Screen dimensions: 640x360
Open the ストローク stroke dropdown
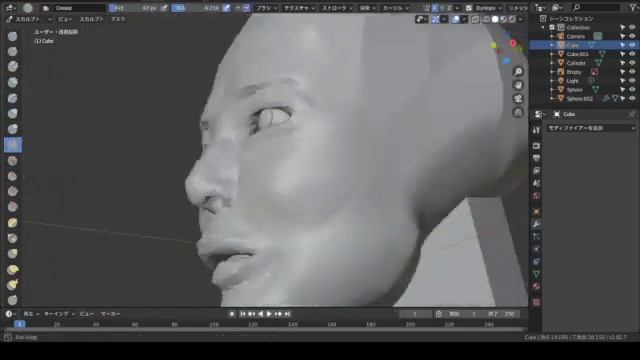[337, 8]
